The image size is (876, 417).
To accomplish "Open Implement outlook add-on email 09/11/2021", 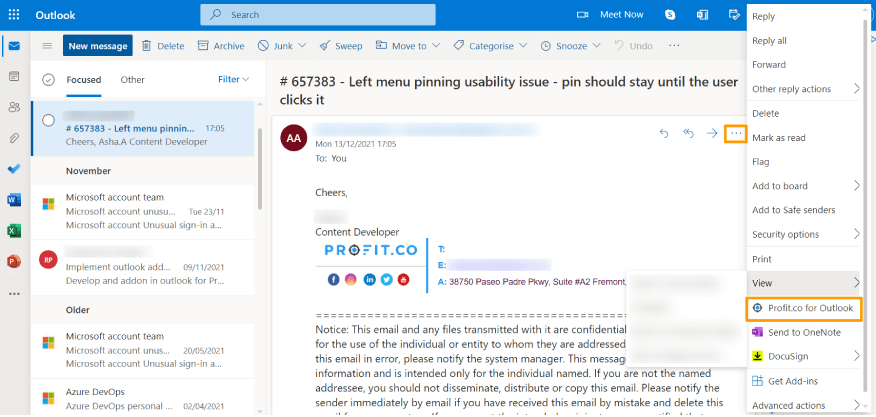I will 142,267.
